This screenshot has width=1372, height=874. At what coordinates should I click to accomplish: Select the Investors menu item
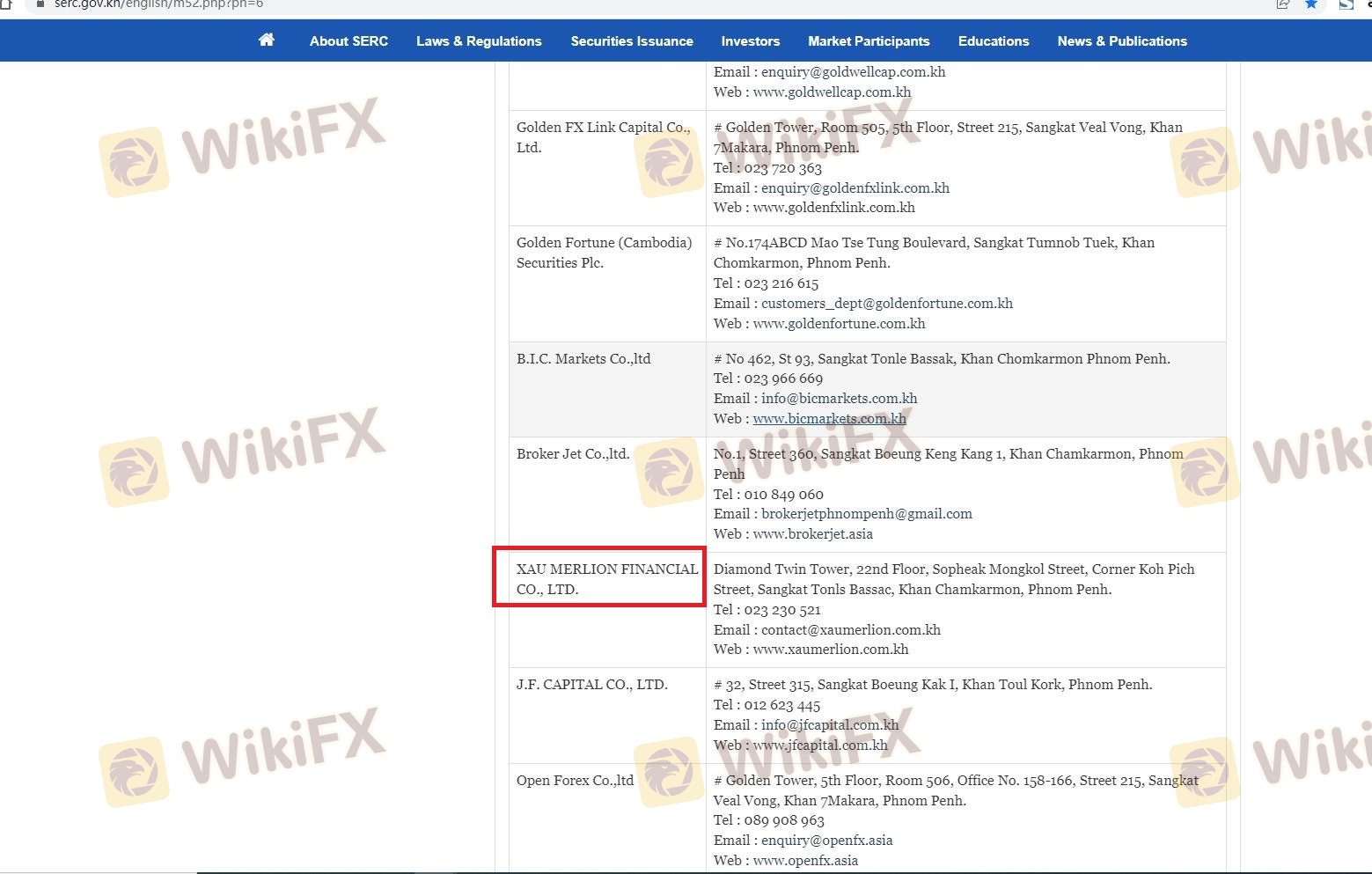(750, 41)
